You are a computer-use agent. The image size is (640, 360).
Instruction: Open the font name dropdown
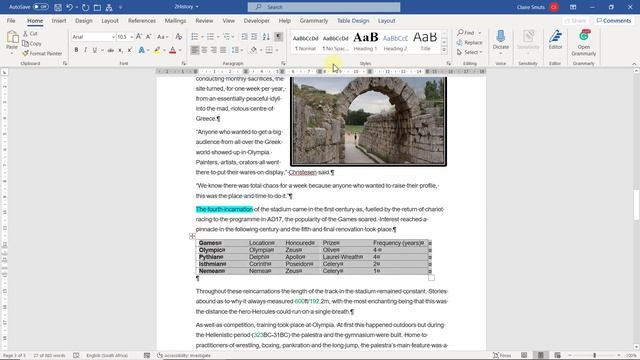[113, 37]
